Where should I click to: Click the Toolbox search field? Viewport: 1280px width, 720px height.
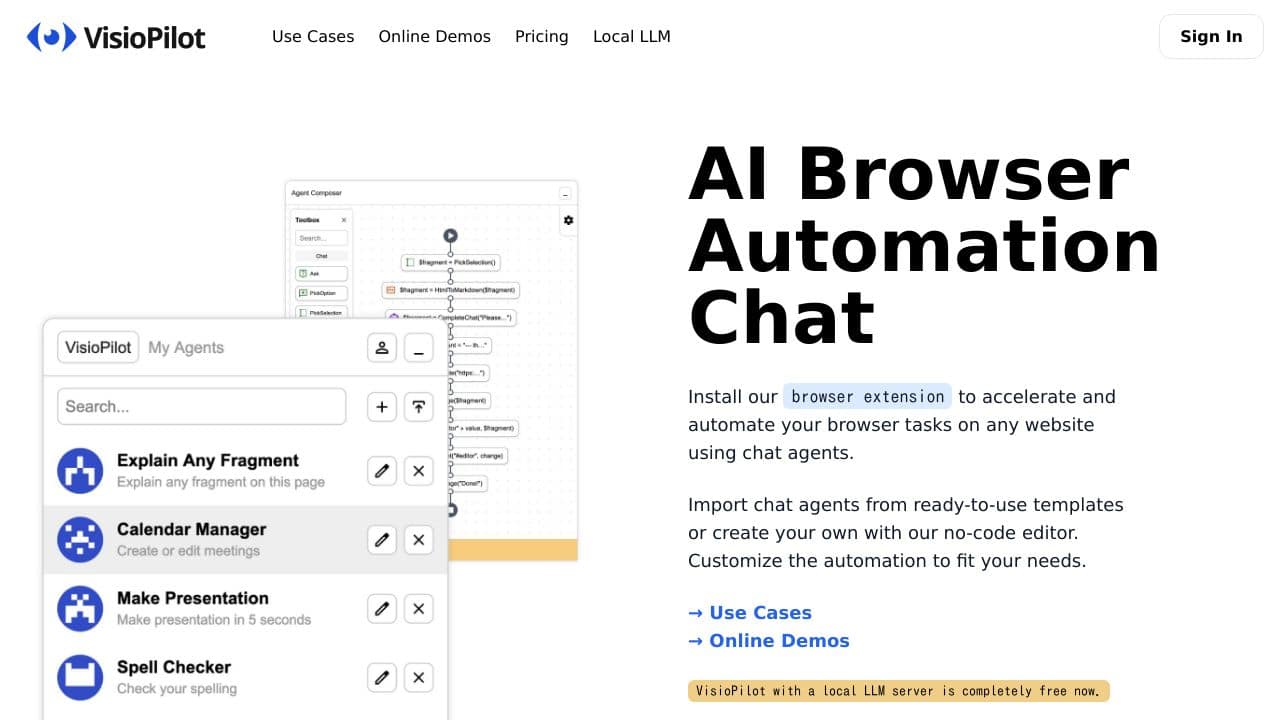click(321, 238)
